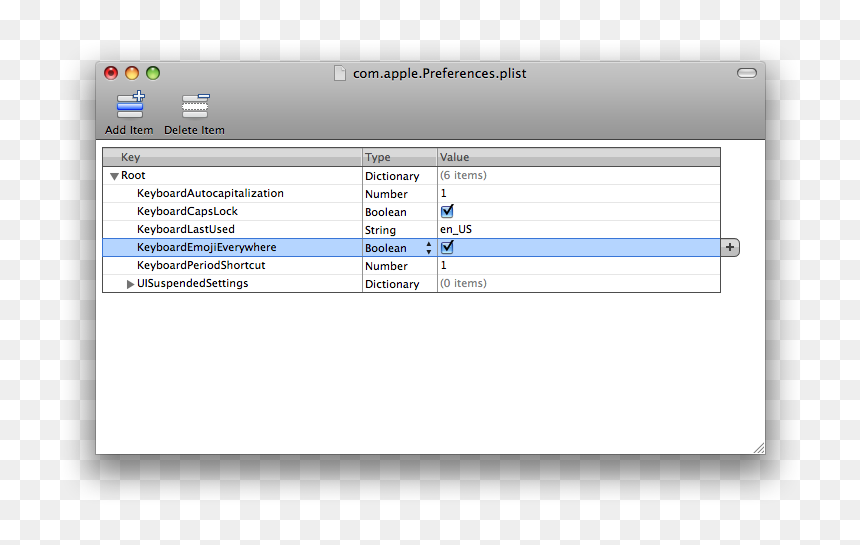Click the toolbar toggle pill button
The width and height of the screenshot is (860, 545).
[x=746, y=73]
